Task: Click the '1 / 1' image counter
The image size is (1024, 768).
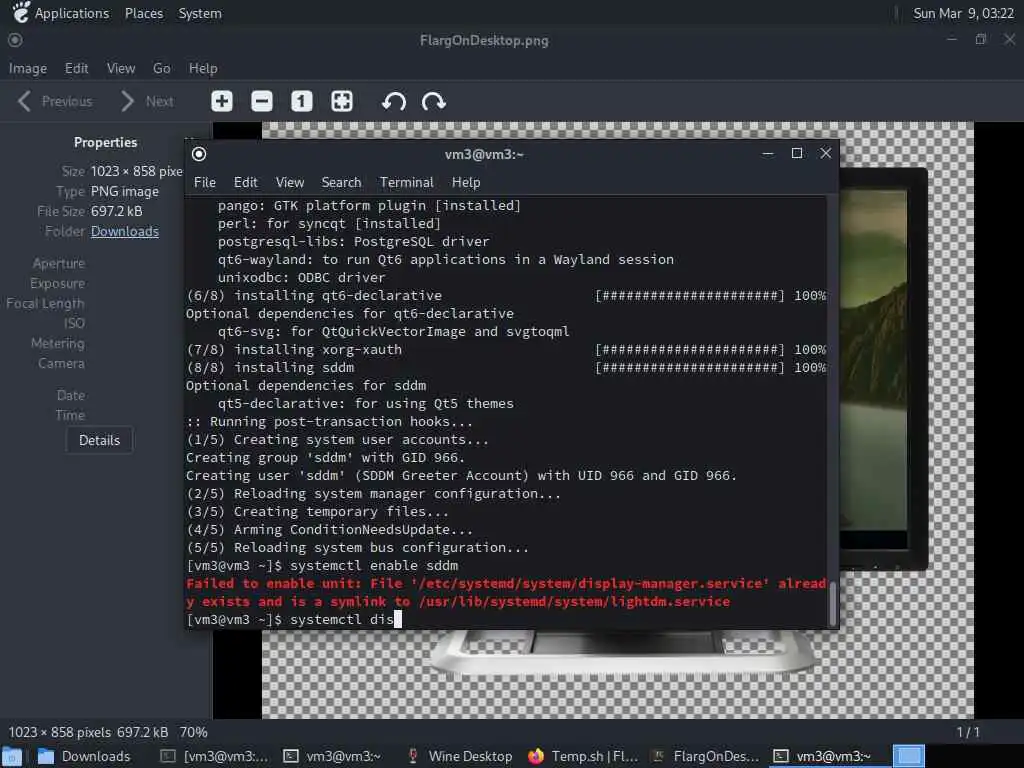Action: (x=968, y=732)
